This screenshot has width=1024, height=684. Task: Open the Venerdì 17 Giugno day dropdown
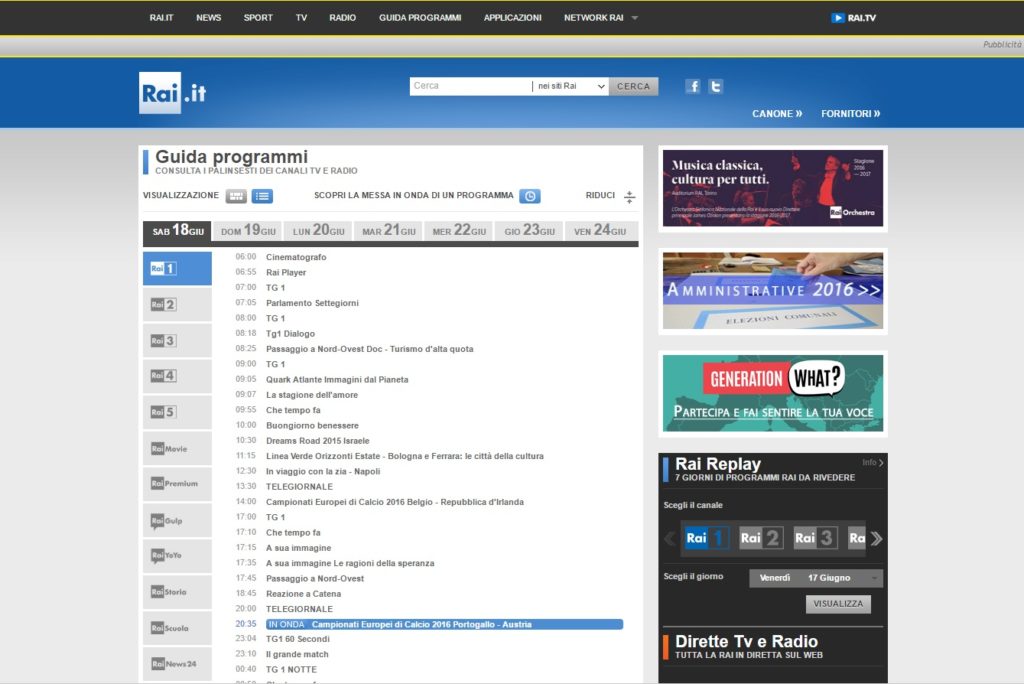point(815,578)
